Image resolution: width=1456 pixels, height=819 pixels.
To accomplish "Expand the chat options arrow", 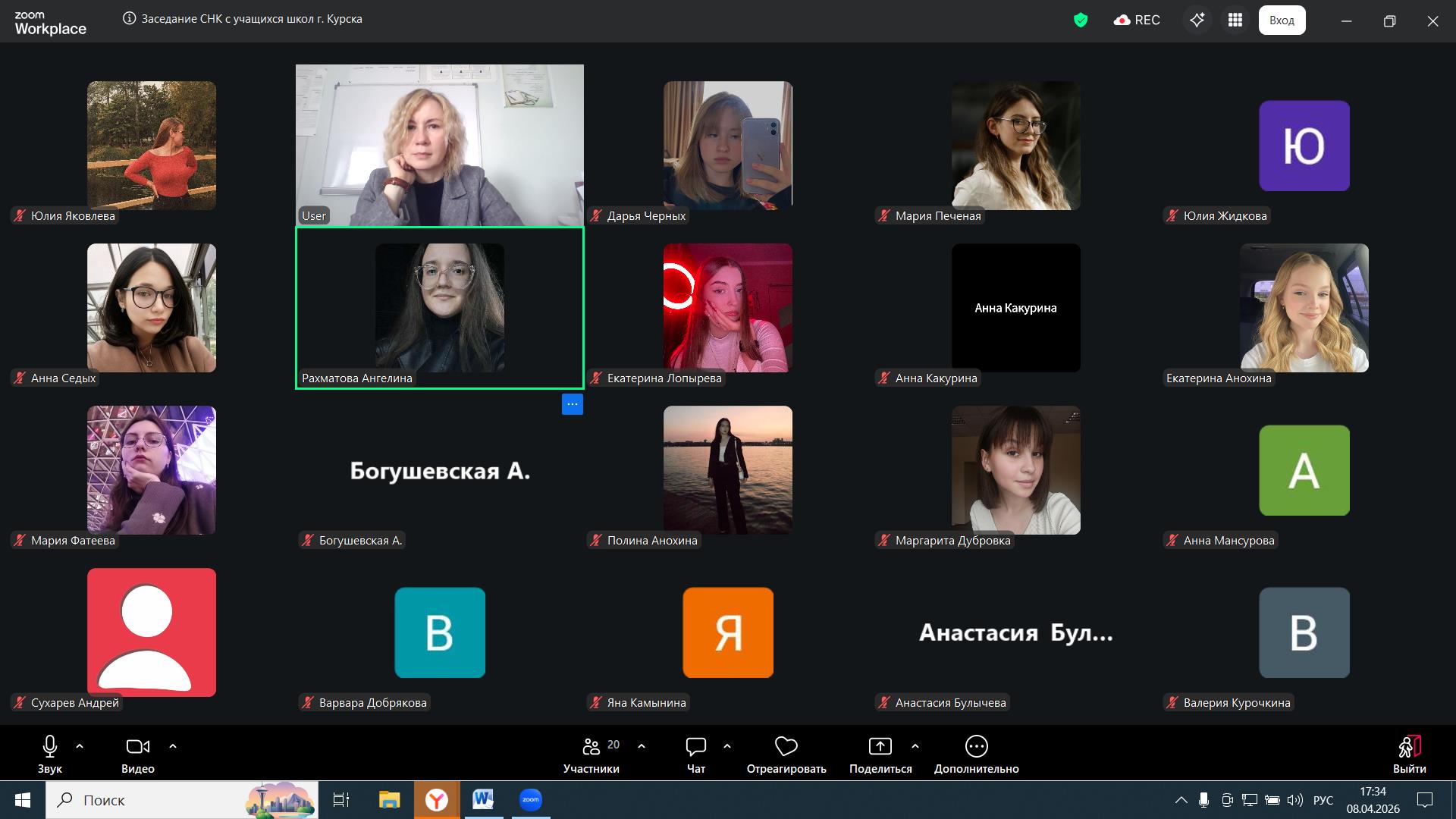I will pos(727,746).
